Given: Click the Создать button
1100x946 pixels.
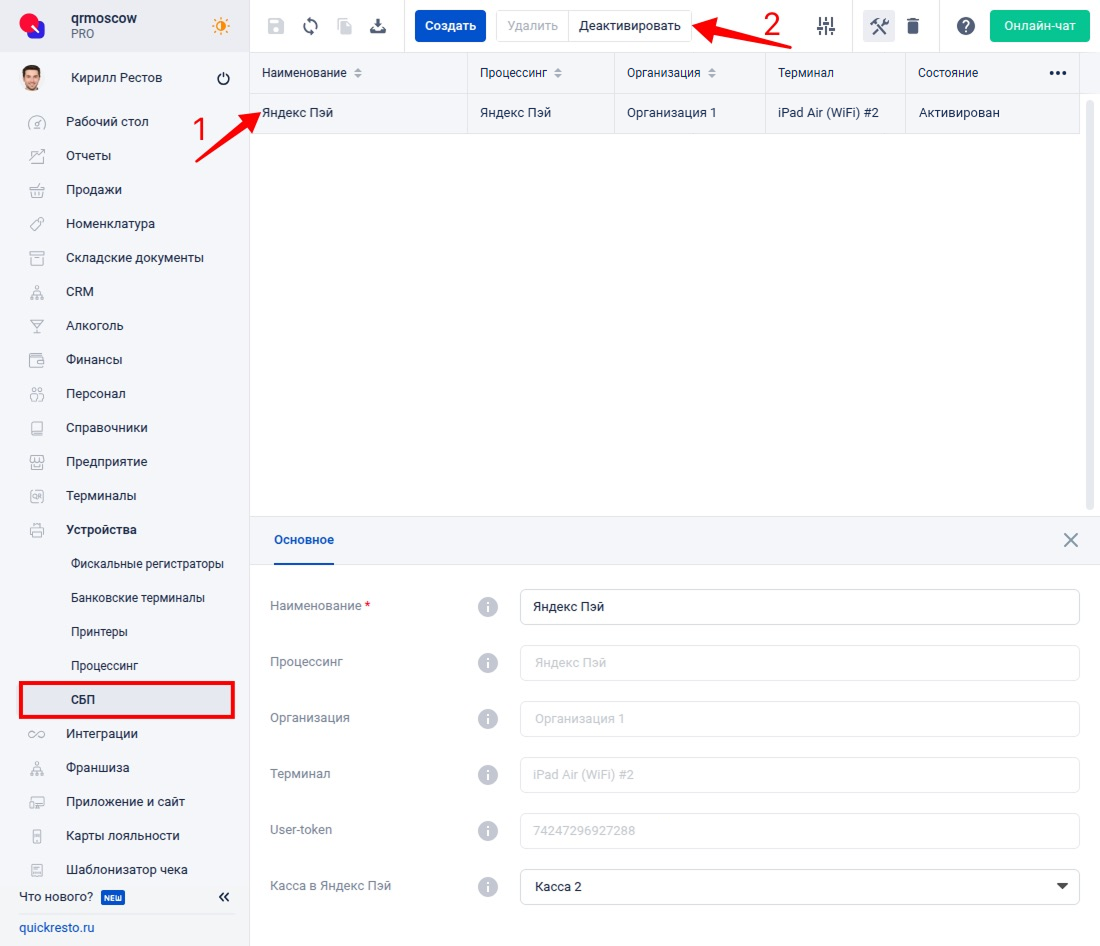Looking at the screenshot, I should point(450,26).
